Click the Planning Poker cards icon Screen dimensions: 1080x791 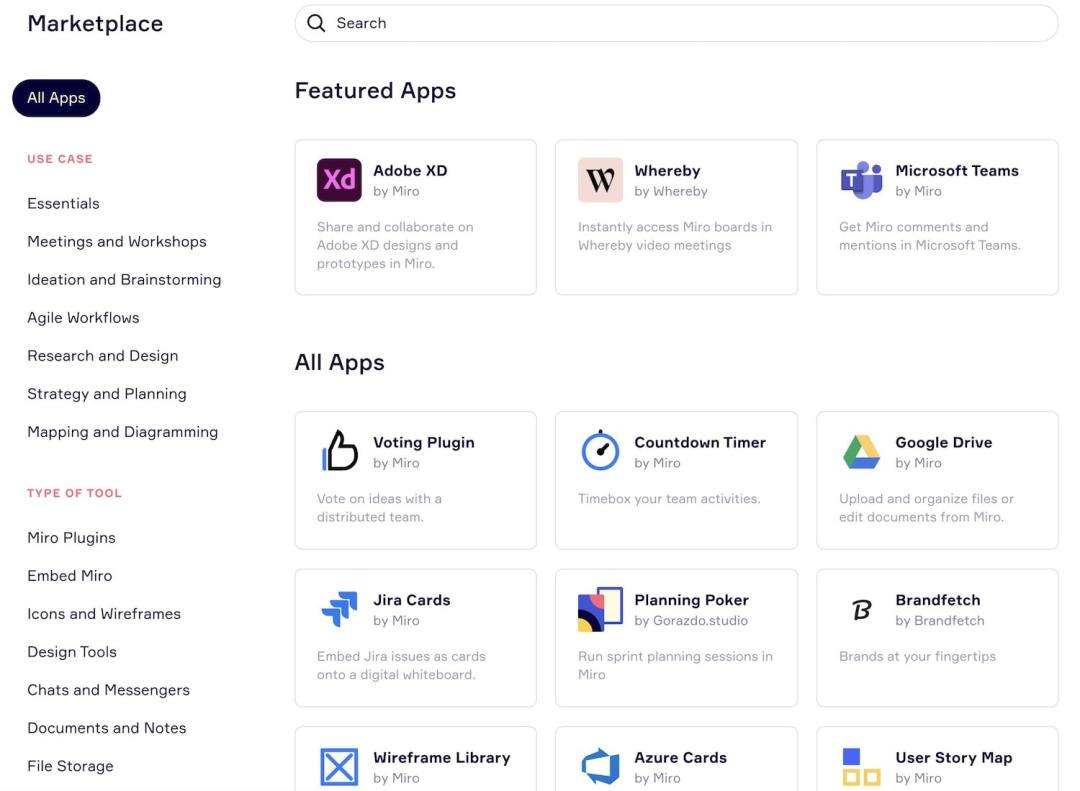[x=600, y=609]
